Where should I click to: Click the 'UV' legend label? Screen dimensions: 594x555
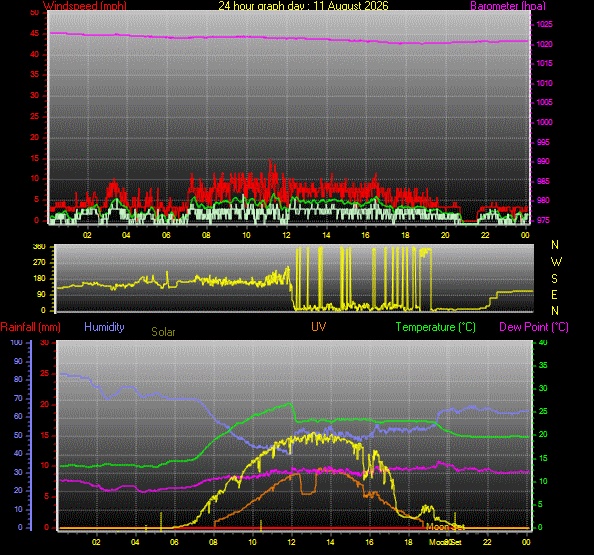click(x=319, y=327)
